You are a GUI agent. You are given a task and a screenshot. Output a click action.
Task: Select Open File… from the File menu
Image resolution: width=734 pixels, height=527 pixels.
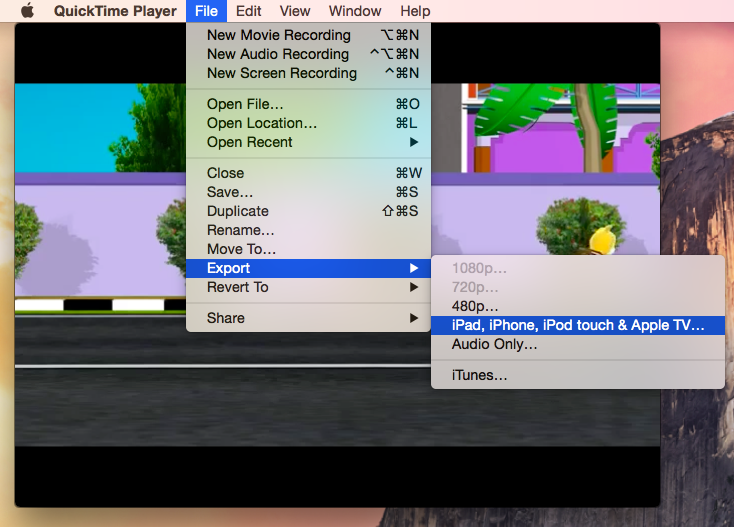click(308, 104)
